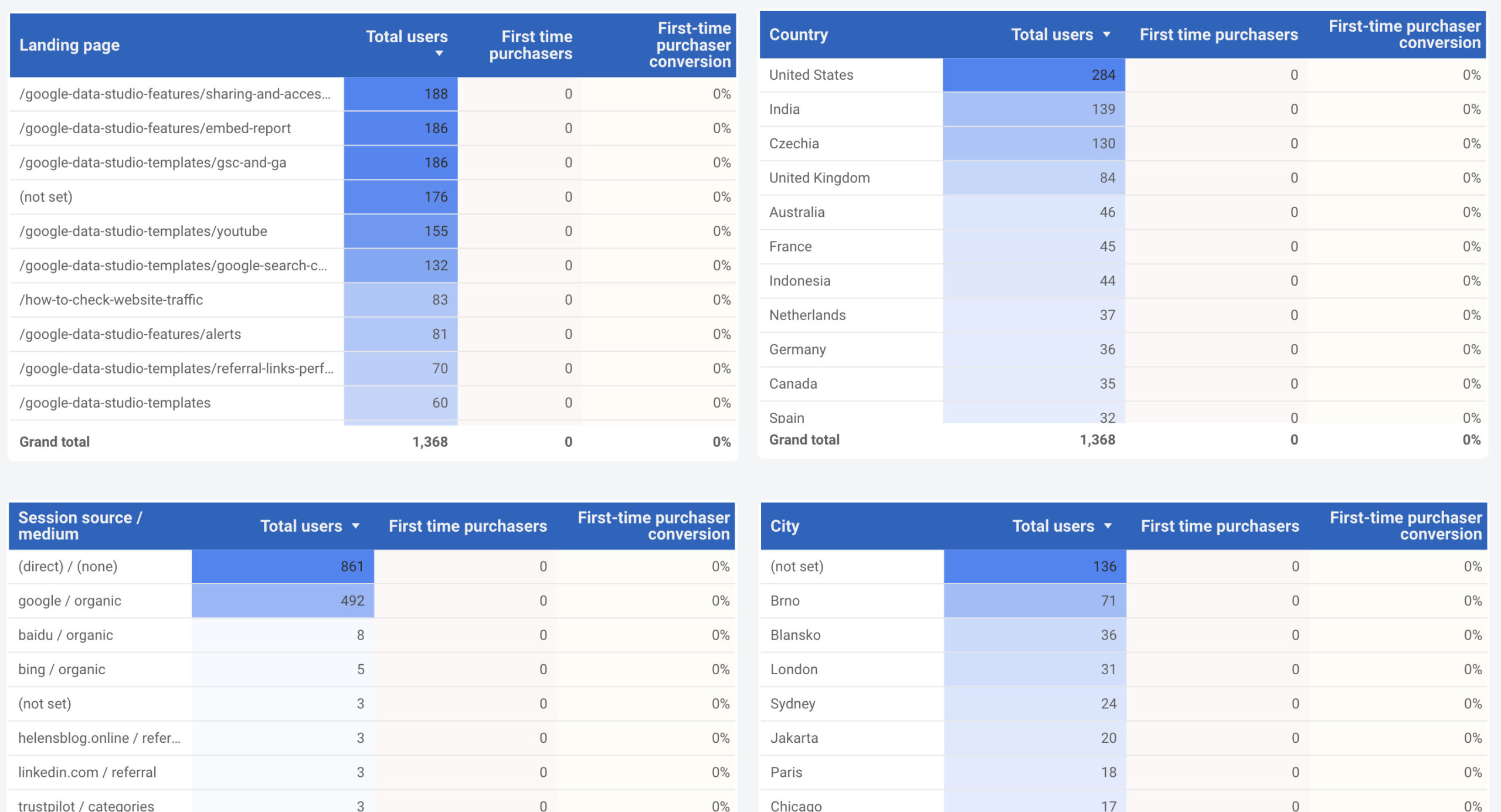Click the (direct) / (none) total users bar
1501x812 pixels.
283,566
